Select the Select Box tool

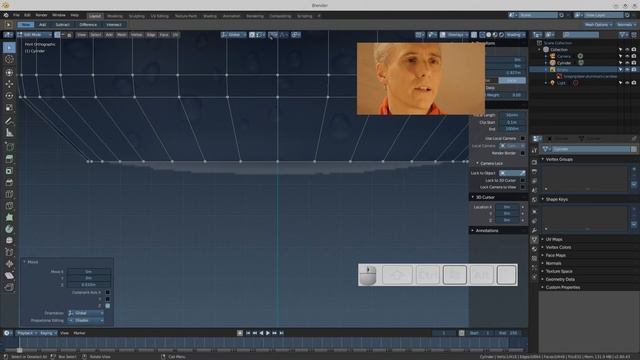click(x=9, y=48)
